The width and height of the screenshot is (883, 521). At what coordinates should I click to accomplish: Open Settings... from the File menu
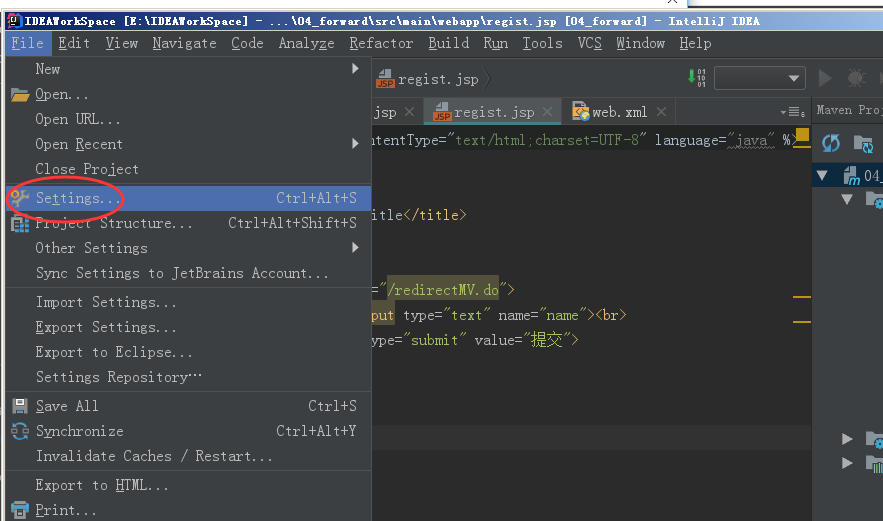pos(188,198)
